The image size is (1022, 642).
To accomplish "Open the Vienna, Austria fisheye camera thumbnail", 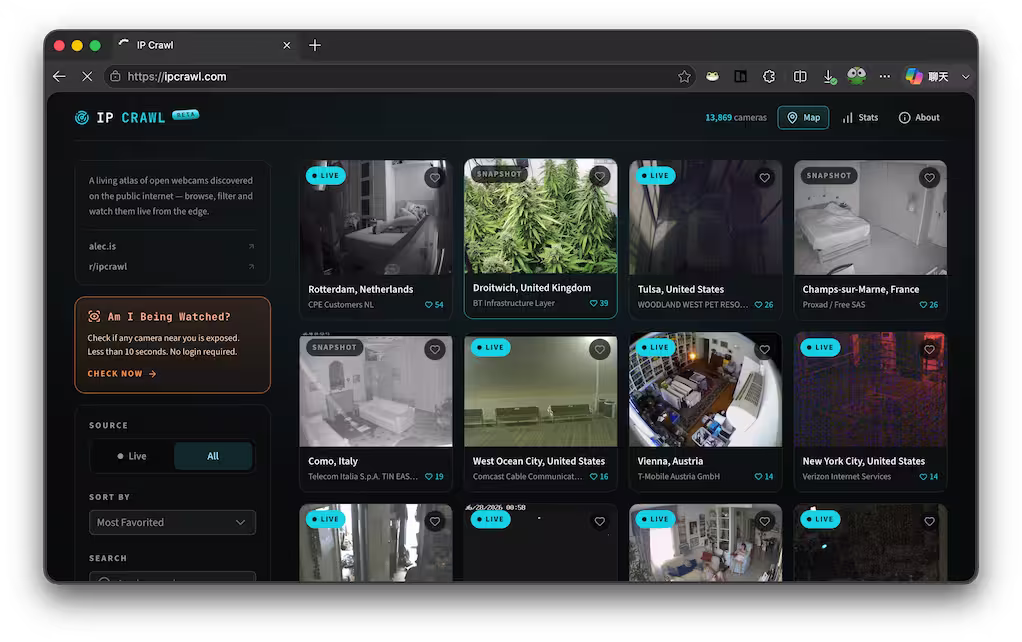I will point(705,389).
